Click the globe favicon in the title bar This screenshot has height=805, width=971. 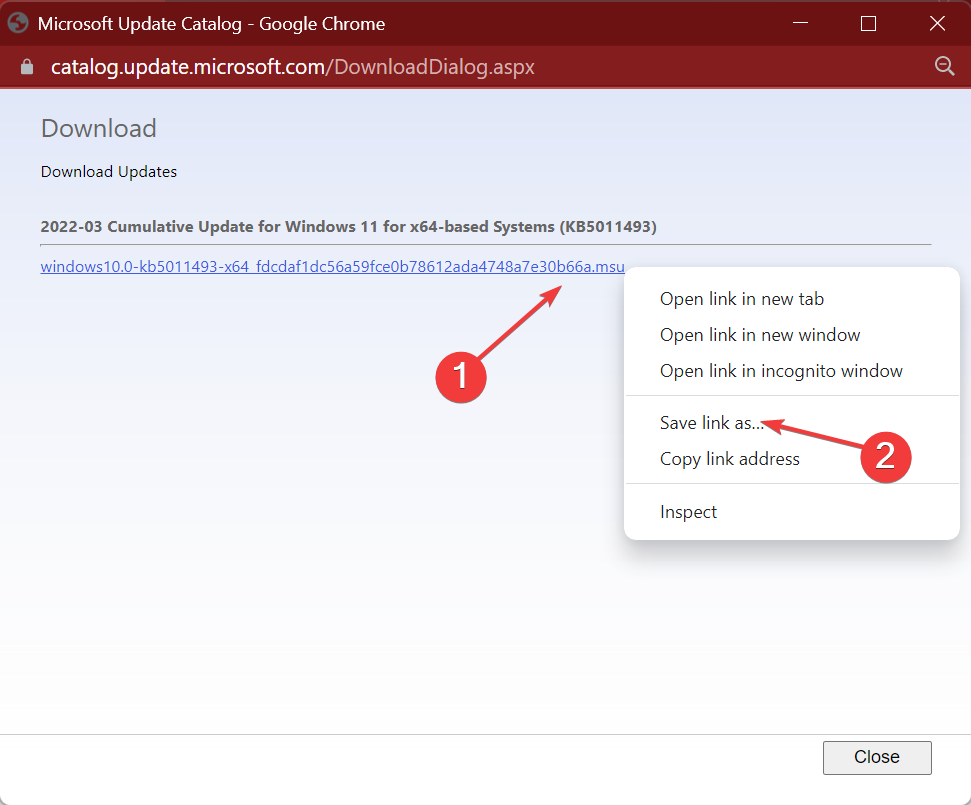coord(16,22)
